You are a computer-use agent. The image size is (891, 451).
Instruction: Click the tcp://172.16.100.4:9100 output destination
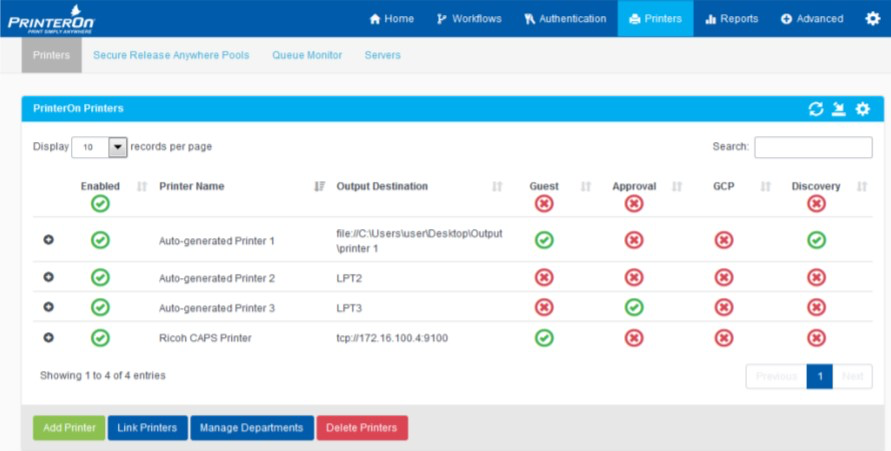click(392, 338)
